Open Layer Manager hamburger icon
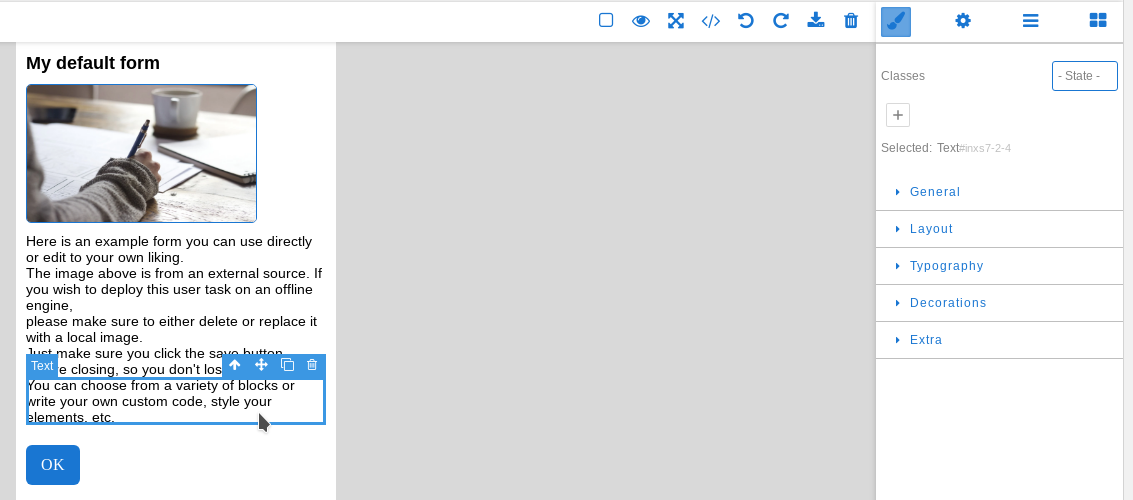This screenshot has width=1133, height=500. pos(1030,21)
